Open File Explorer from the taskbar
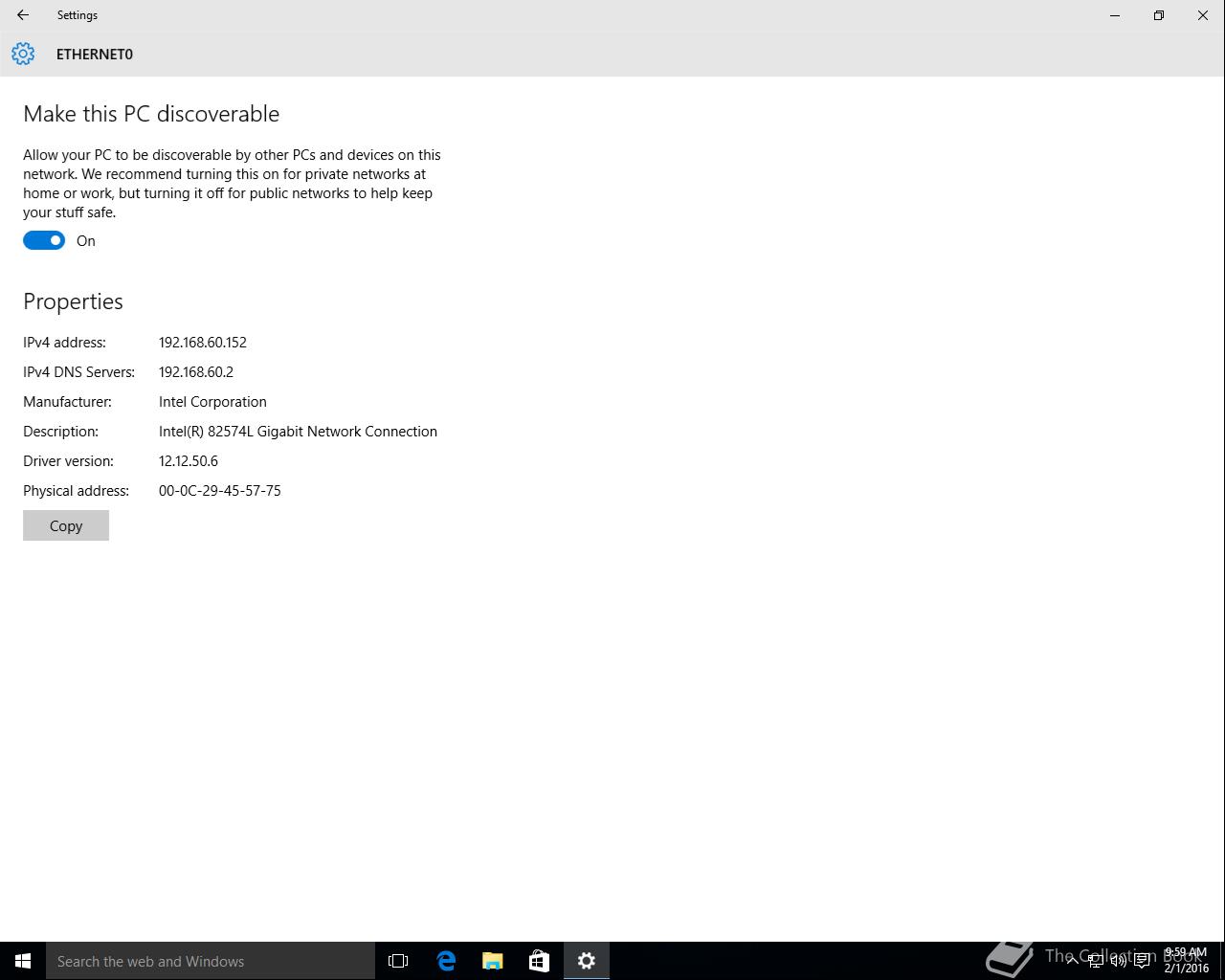1225x980 pixels. click(x=493, y=961)
